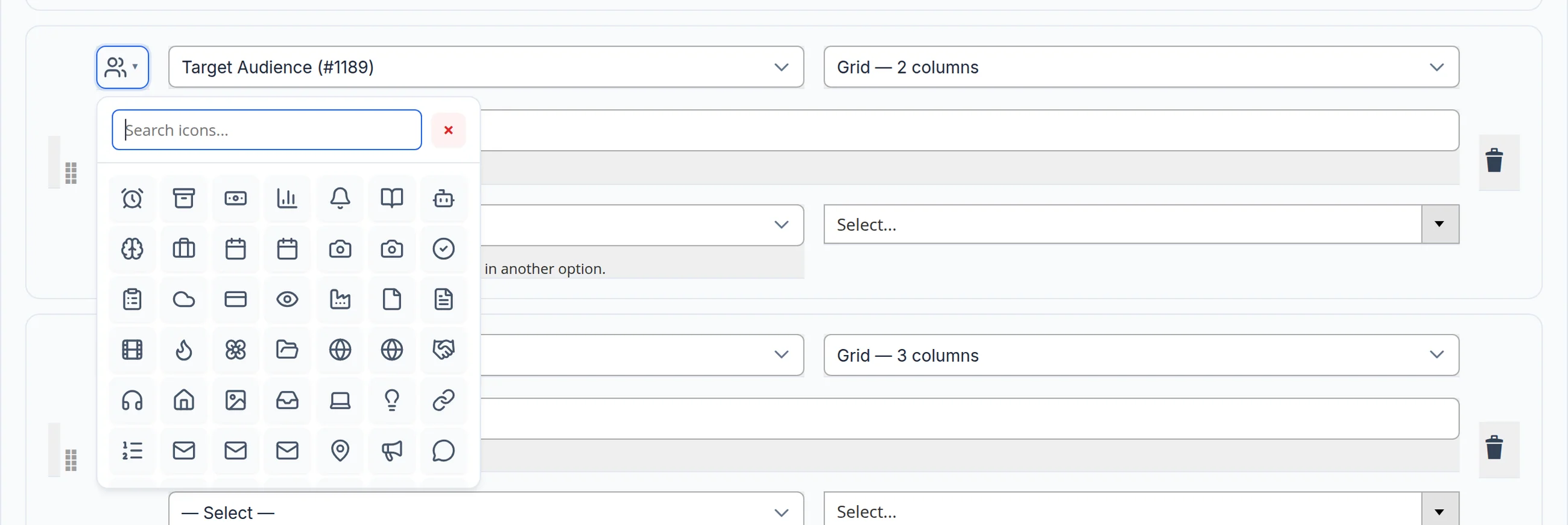Screen dimensions: 1568x525
Task: Pick the check circle icon
Action: [444, 249]
